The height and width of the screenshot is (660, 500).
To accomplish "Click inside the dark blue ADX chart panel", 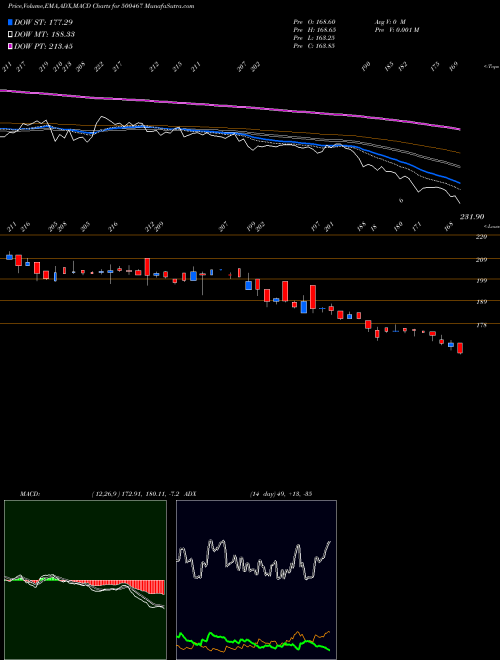I will tap(256, 580).
